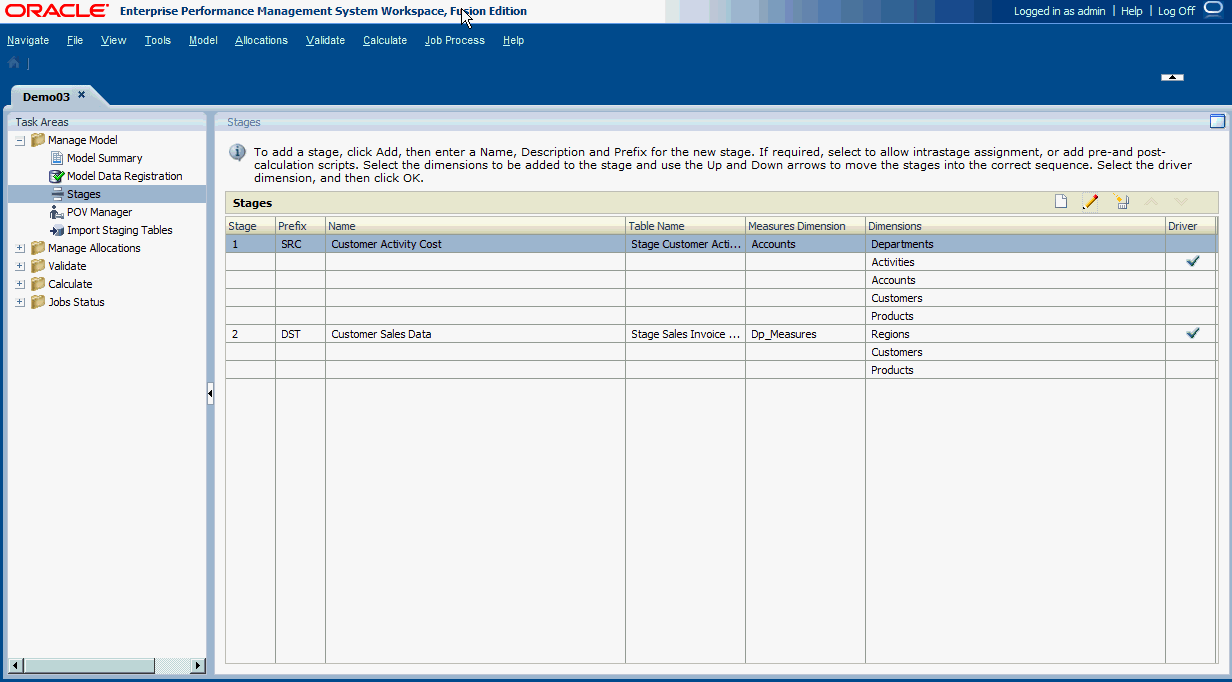Click the Move stage Up arrow
This screenshot has width=1232, height=682.
tap(1151, 202)
